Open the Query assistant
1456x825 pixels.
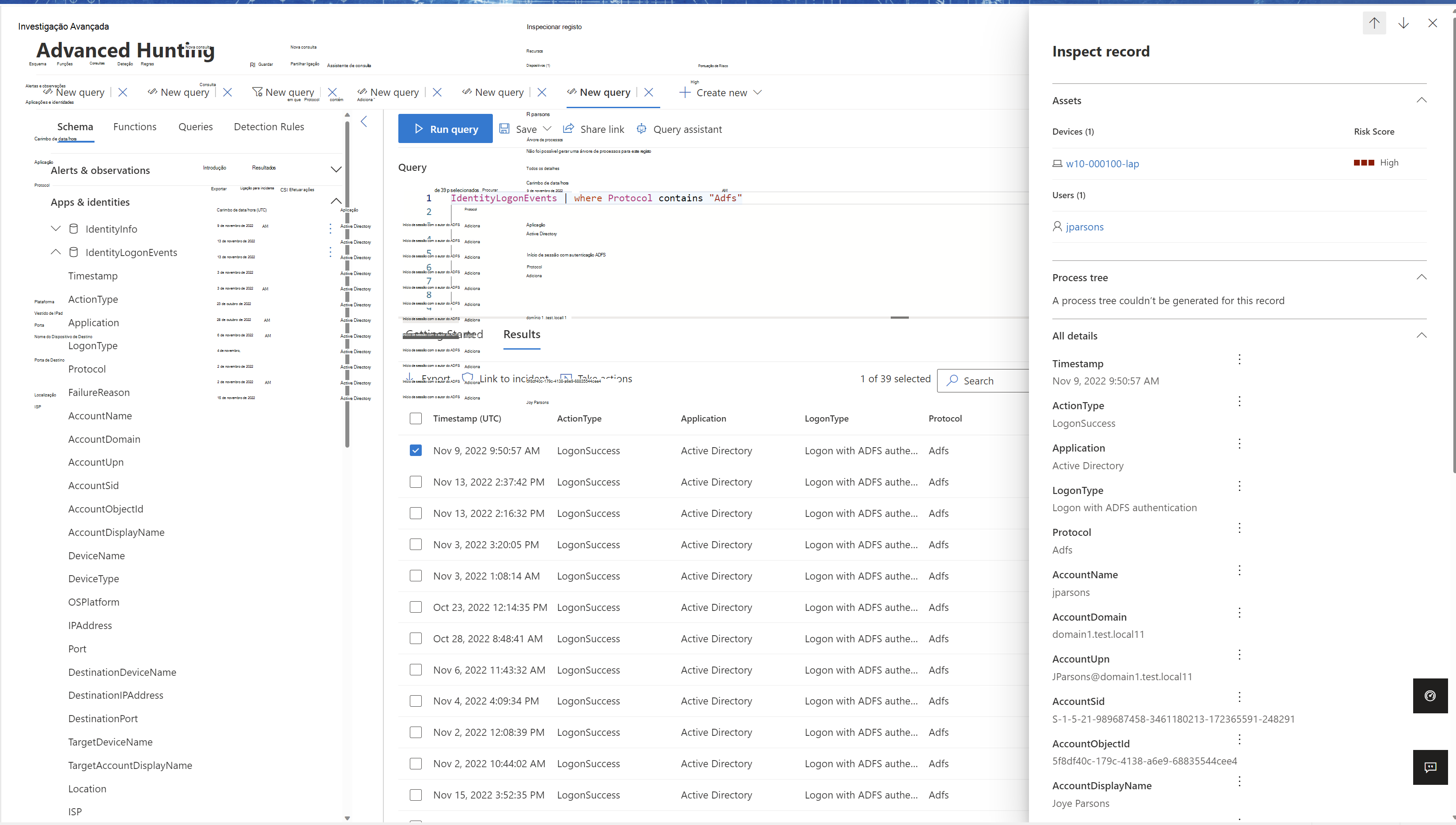coord(680,128)
